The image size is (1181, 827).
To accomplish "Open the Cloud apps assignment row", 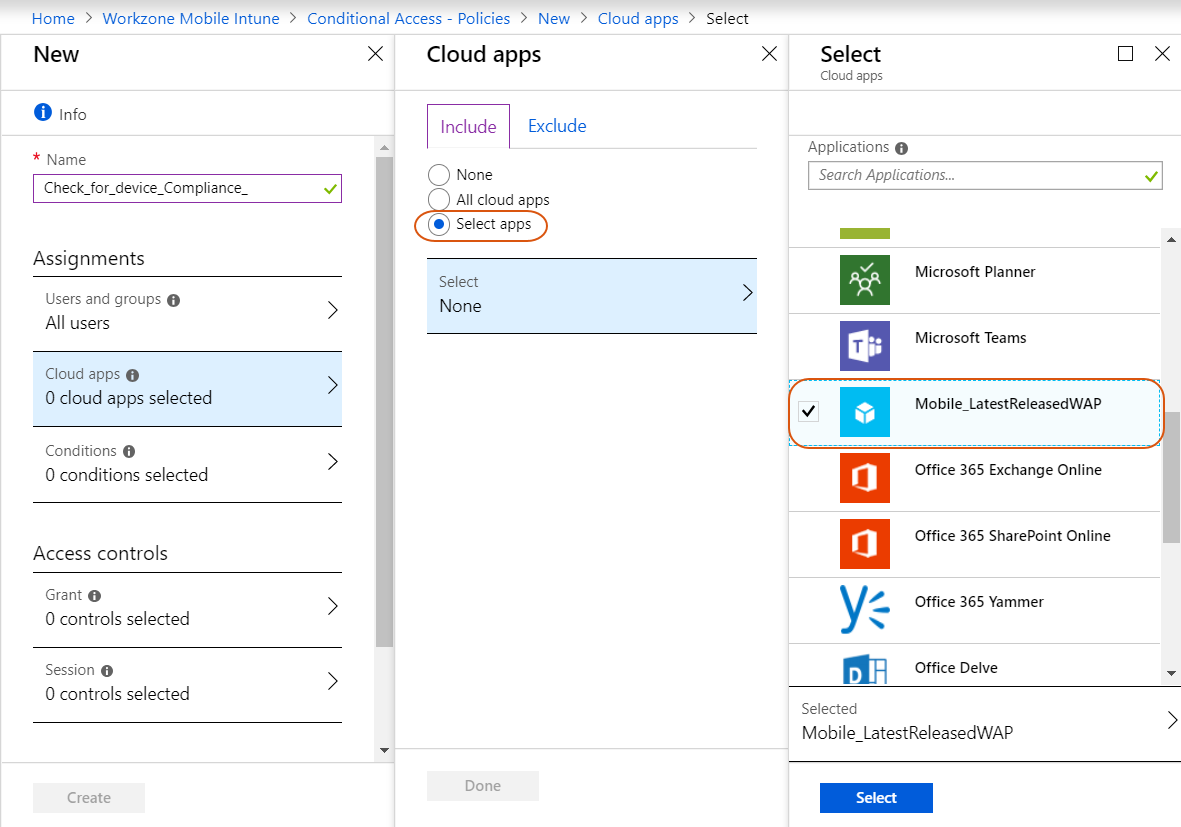I will 188,389.
